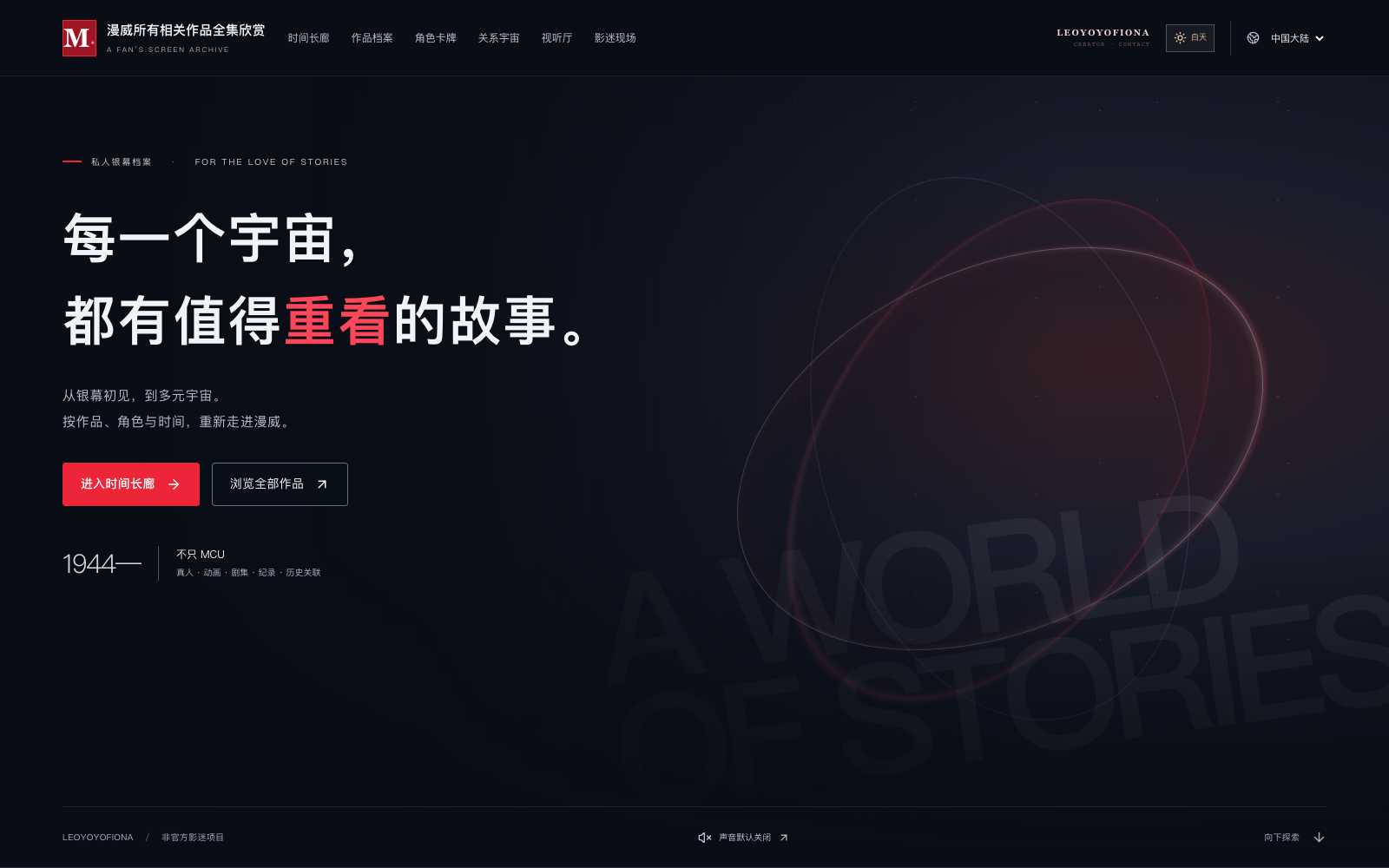Click the 进入时间长廊 red button

tap(131, 484)
